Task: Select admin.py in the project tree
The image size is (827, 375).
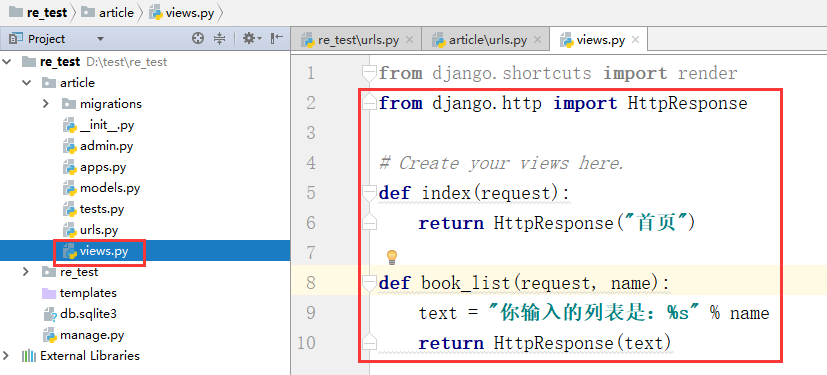Action: (x=98, y=146)
